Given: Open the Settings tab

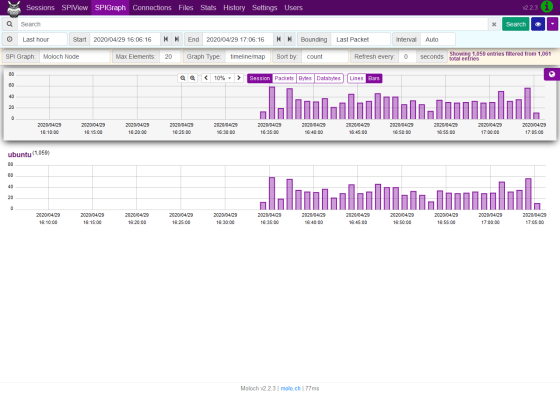Looking at the screenshot, I should coord(265,8).
